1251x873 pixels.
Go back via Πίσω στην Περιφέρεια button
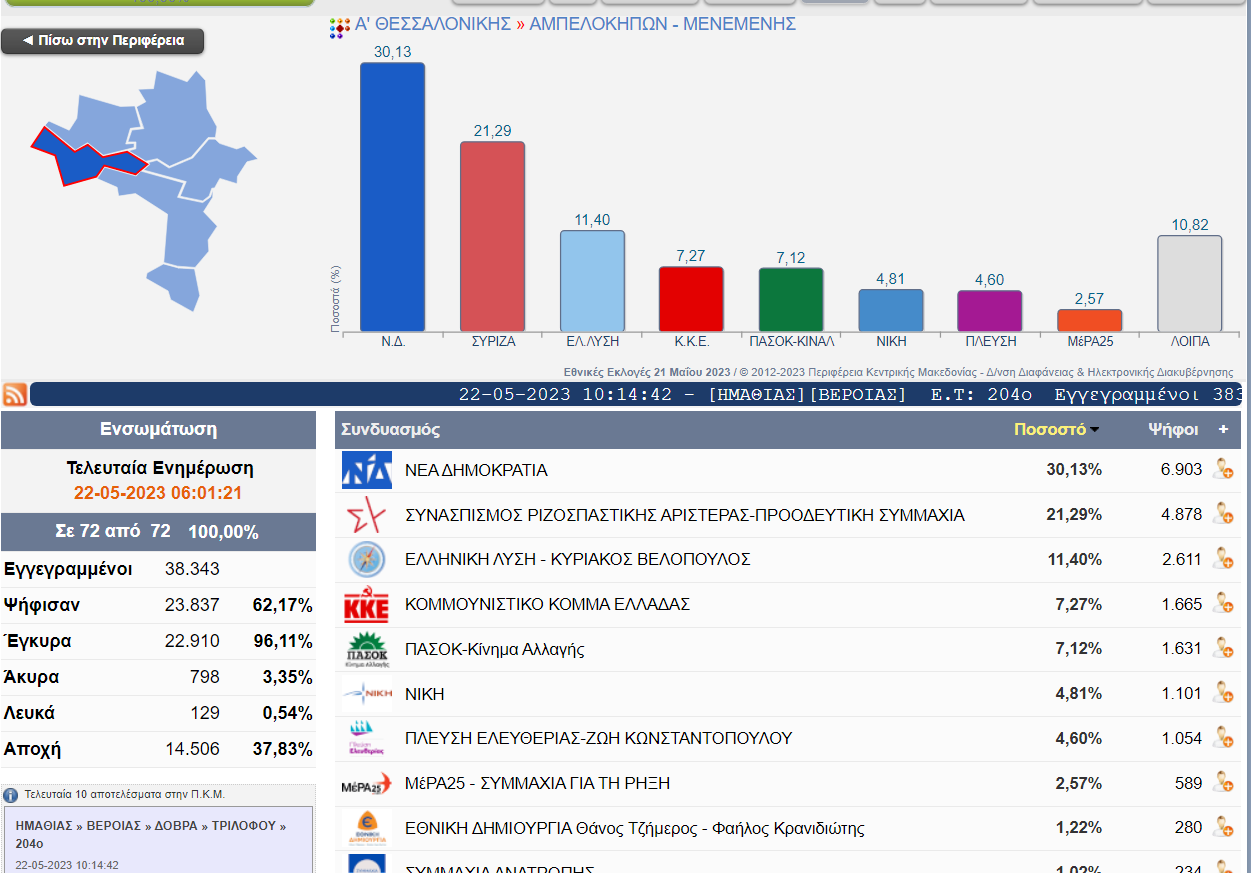(x=103, y=41)
